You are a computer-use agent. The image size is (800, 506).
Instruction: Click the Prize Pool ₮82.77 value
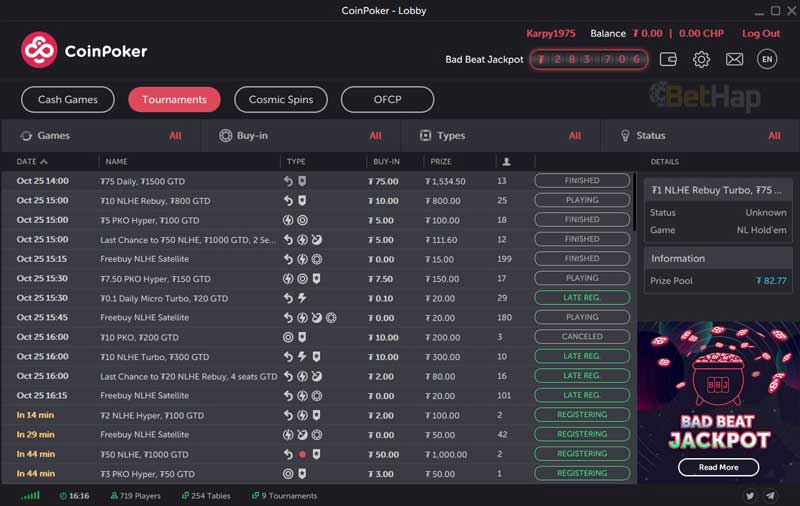(771, 281)
